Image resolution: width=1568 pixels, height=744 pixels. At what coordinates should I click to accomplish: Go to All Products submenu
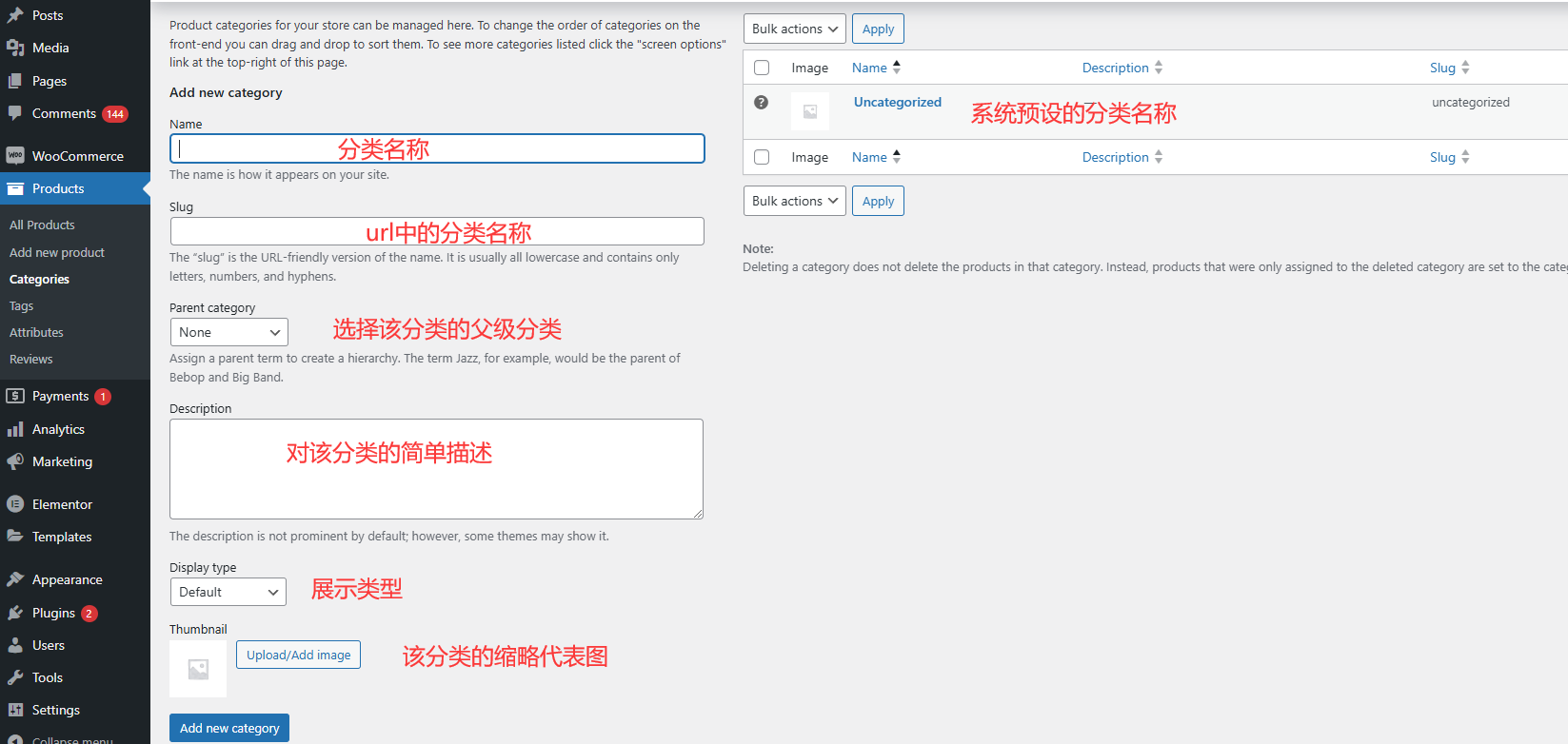42,225
